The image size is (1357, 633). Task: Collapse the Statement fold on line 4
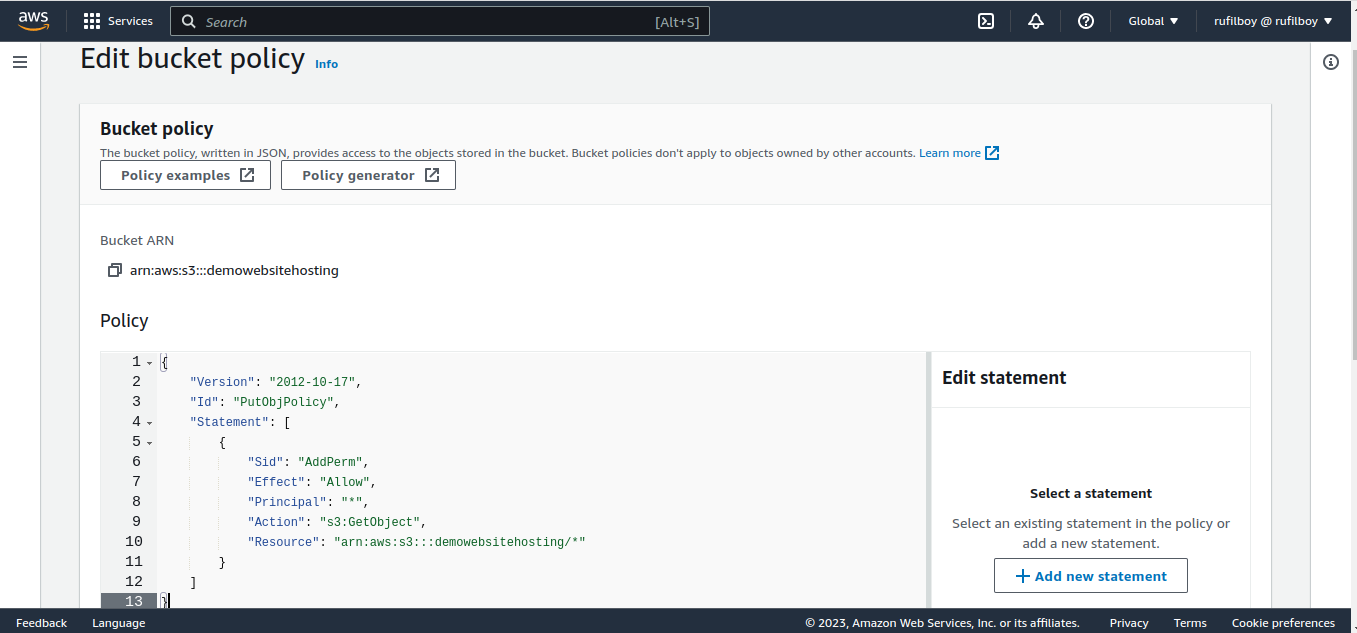[x=149, y=423]
